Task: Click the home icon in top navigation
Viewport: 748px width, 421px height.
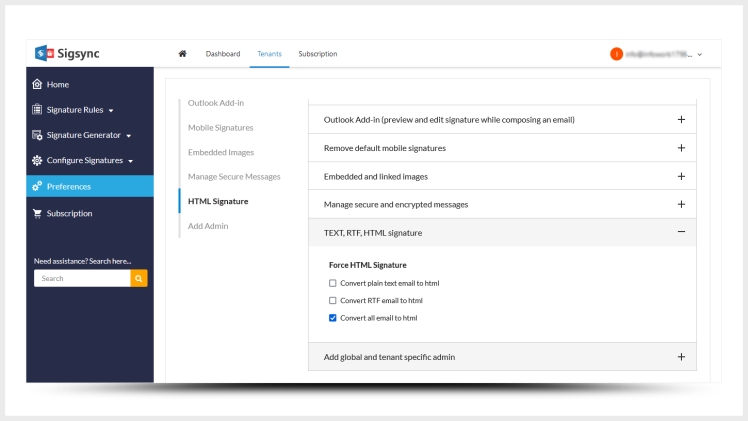Action: pos(182,54)
